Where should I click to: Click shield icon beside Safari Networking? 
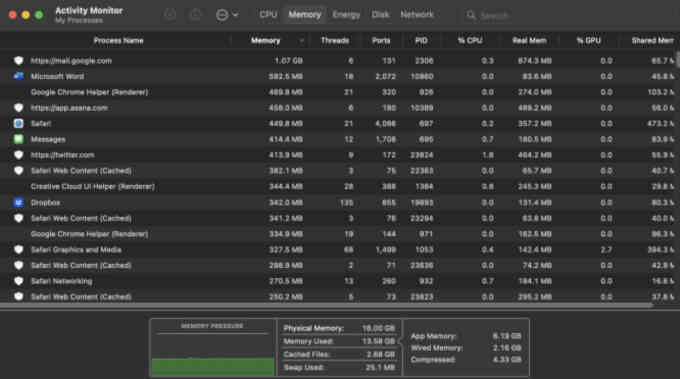click(18, 281)
